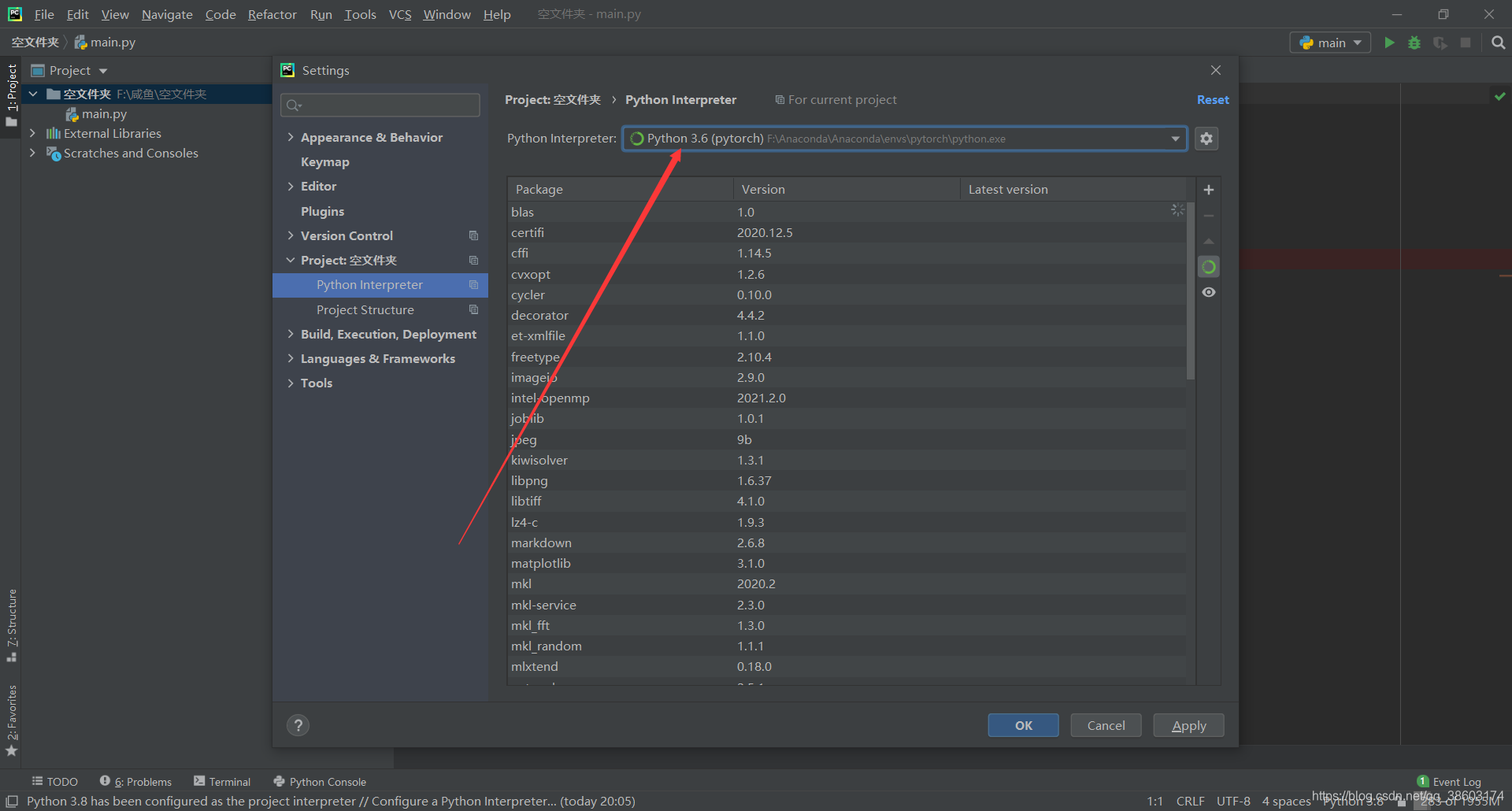Toggle show early releases eye icon
Image resolution: width=1512 pixels, height=811 pixels.
click(x=1209, y=292)
